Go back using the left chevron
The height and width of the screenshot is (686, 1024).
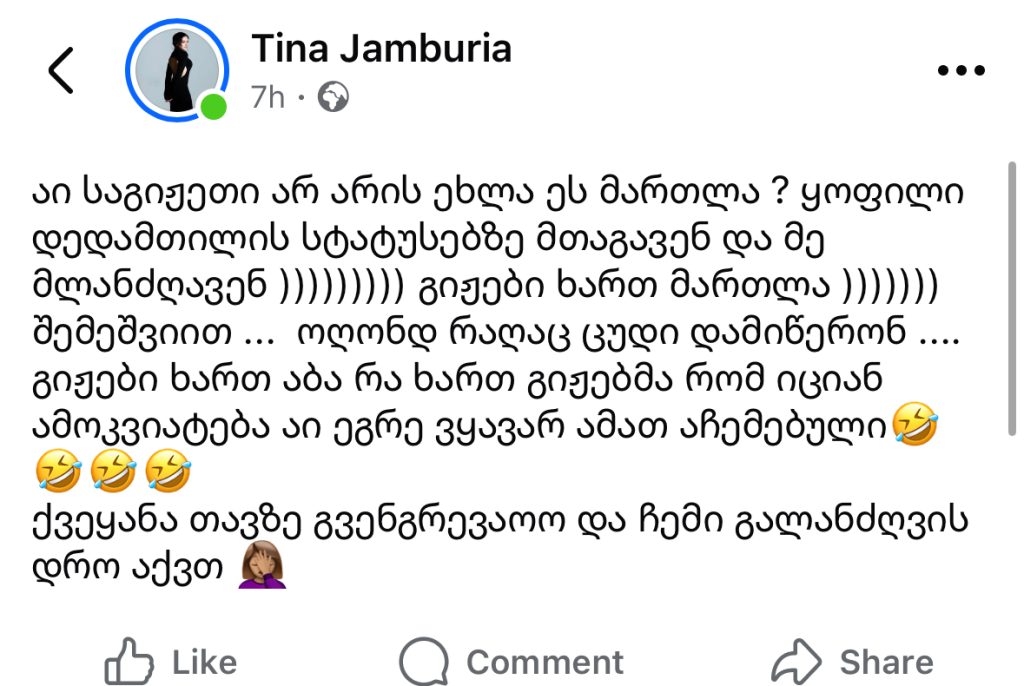tap(61, 70)
